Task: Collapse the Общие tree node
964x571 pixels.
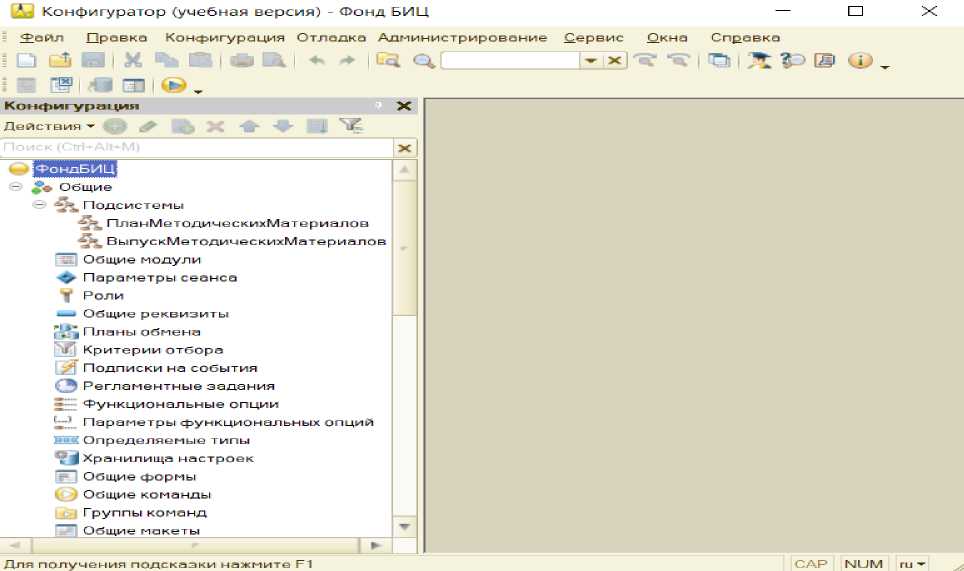Action: 16,187
